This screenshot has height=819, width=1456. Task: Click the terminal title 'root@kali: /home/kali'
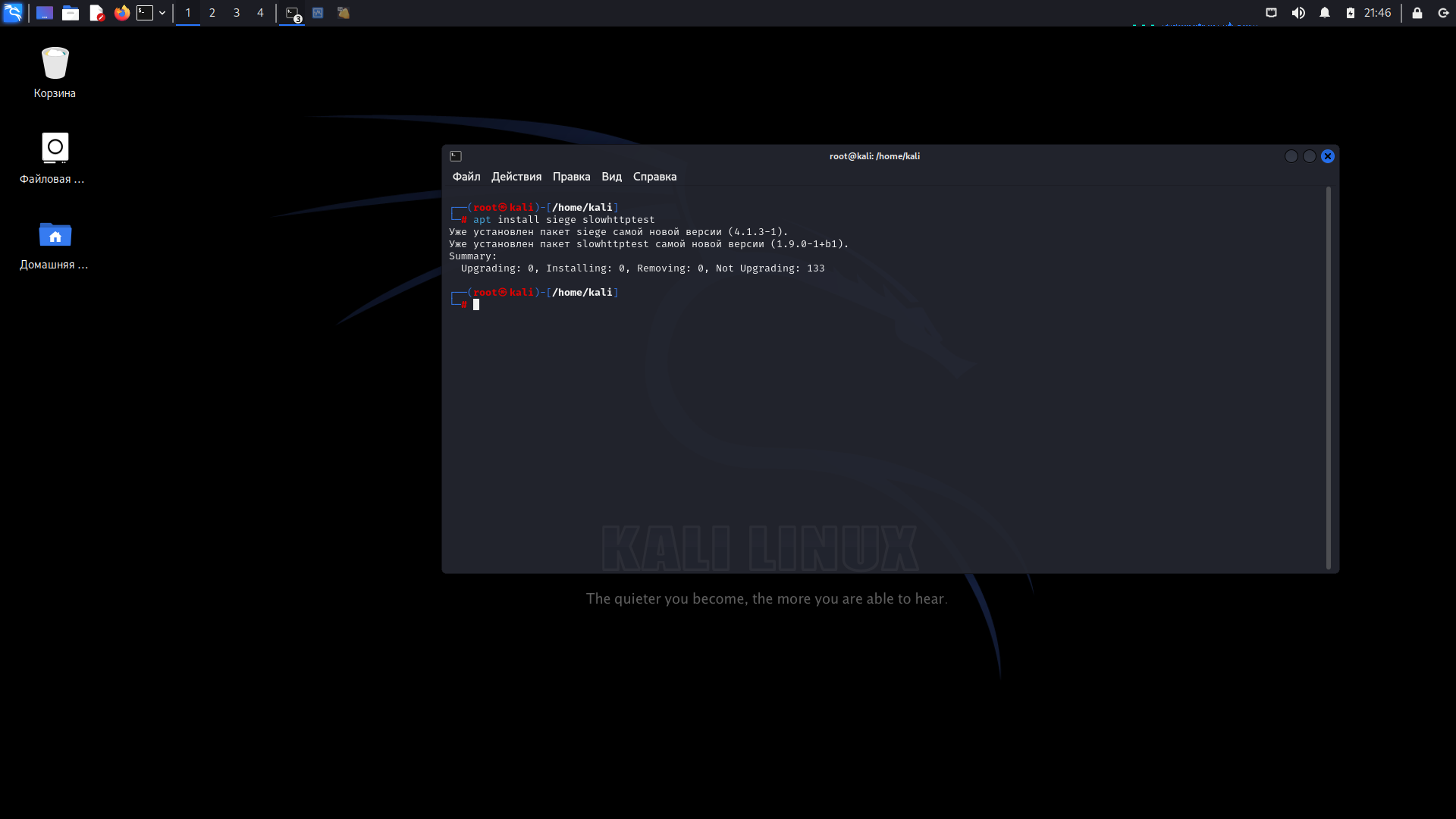(x=874, y=156)
